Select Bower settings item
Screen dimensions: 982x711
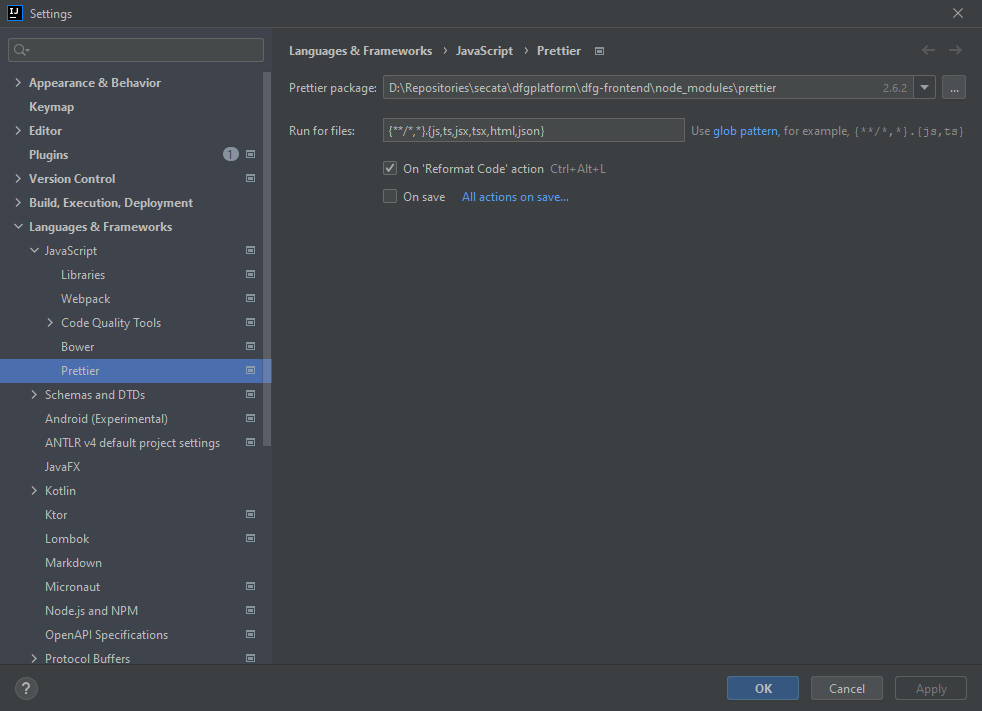(x=78, y=346)
